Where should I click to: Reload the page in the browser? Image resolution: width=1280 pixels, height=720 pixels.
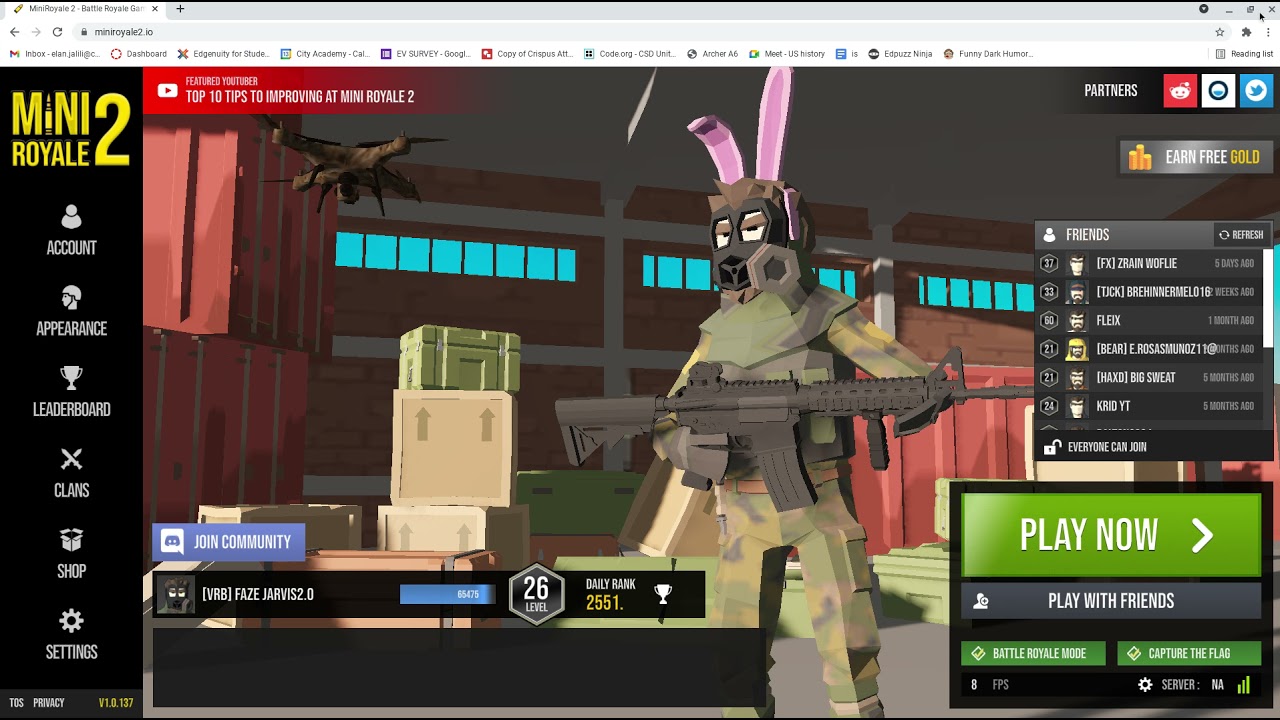point(57,32)
